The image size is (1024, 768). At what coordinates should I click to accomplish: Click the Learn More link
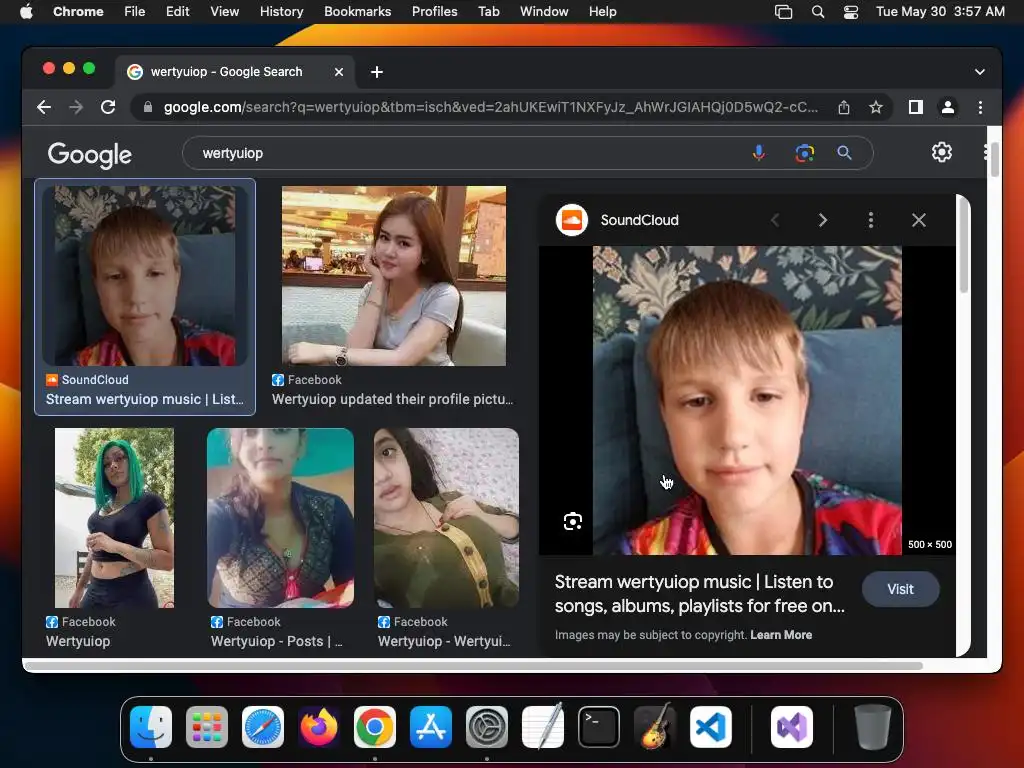781,635
